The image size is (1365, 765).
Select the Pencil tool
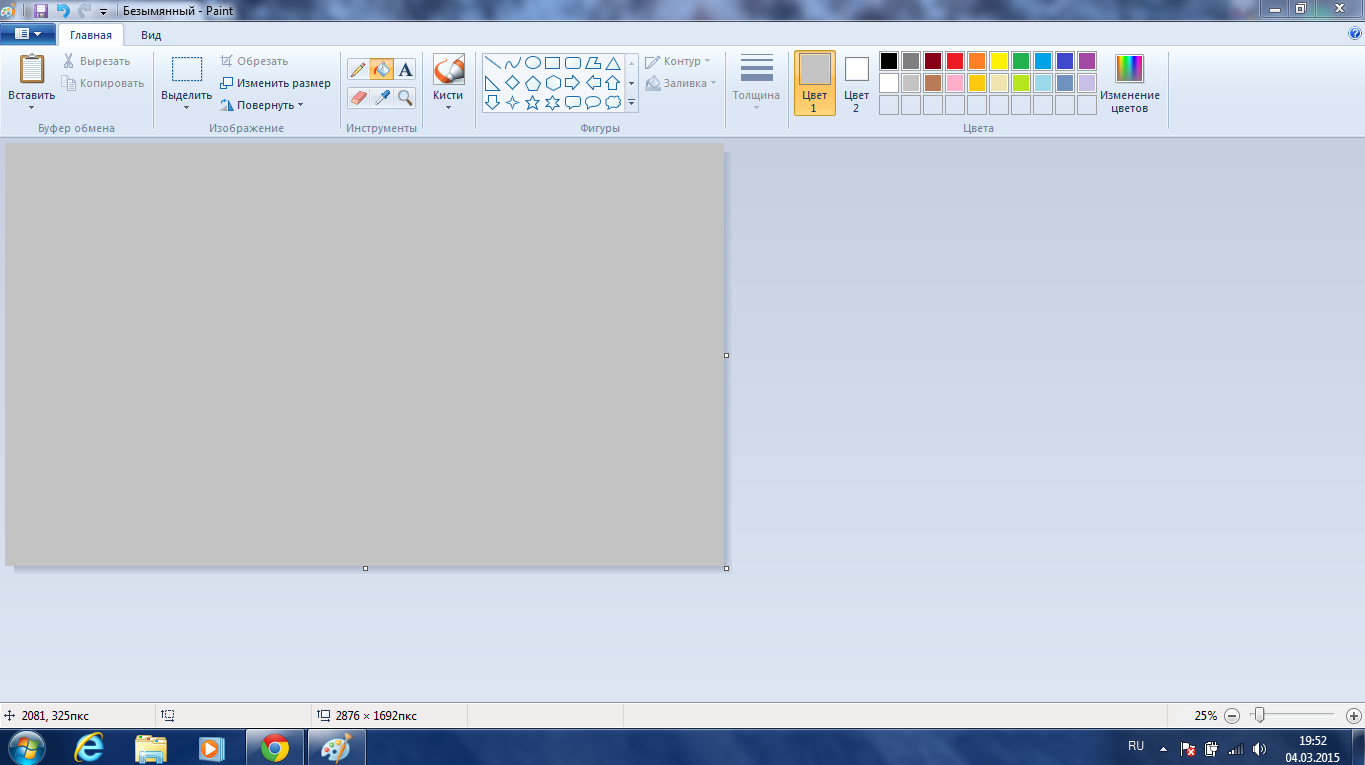coord(358,70)
